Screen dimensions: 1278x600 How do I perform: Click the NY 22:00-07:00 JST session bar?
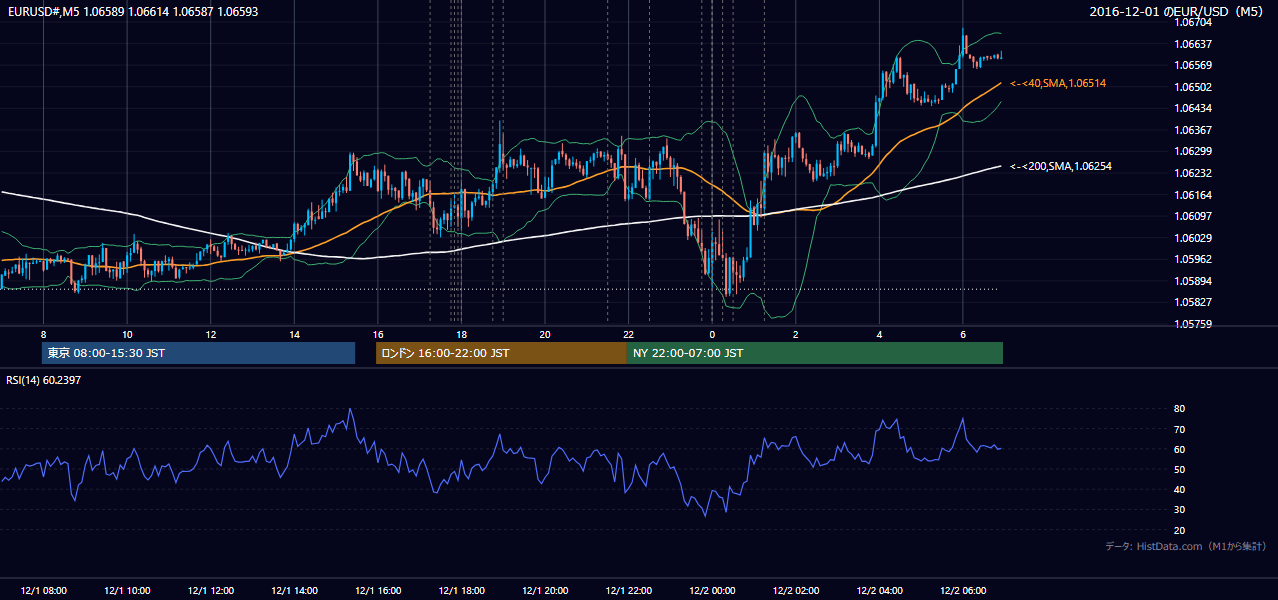(815, 353)
